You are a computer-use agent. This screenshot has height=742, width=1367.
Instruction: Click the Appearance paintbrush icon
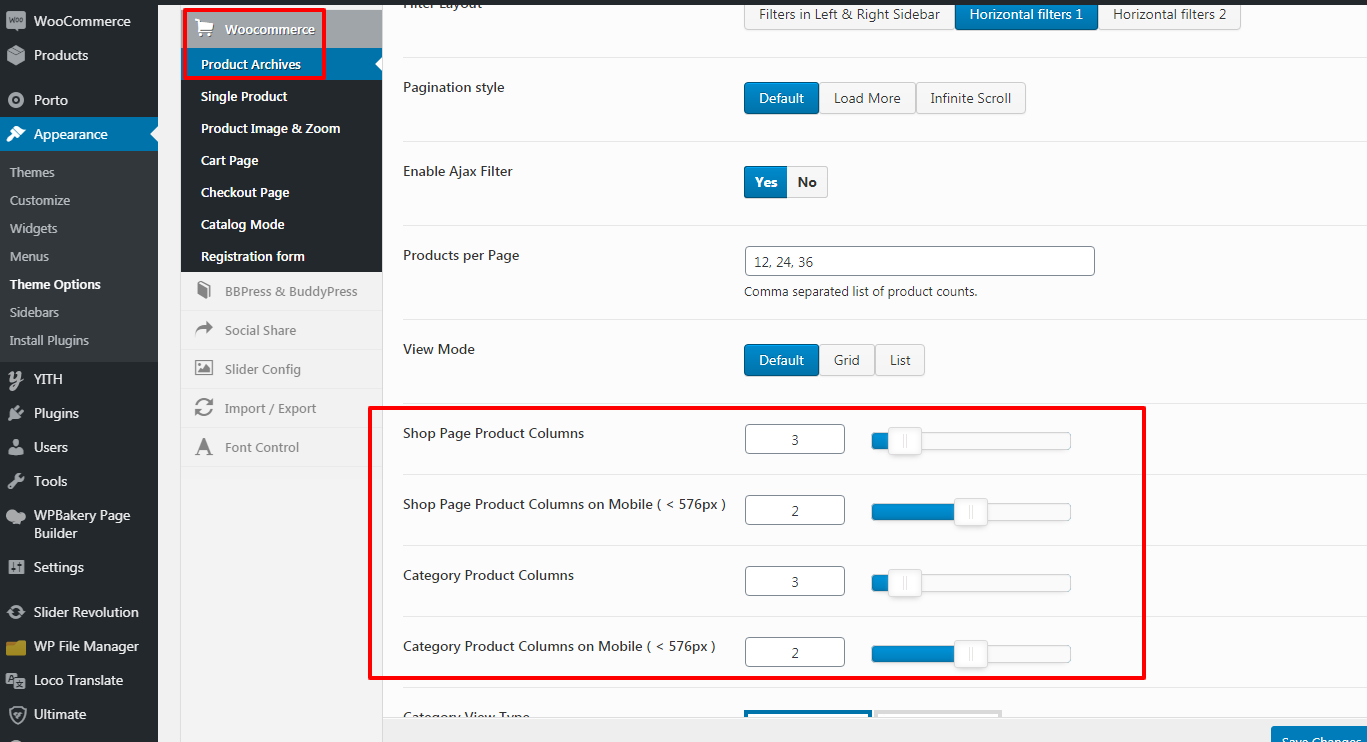[16, 134]
